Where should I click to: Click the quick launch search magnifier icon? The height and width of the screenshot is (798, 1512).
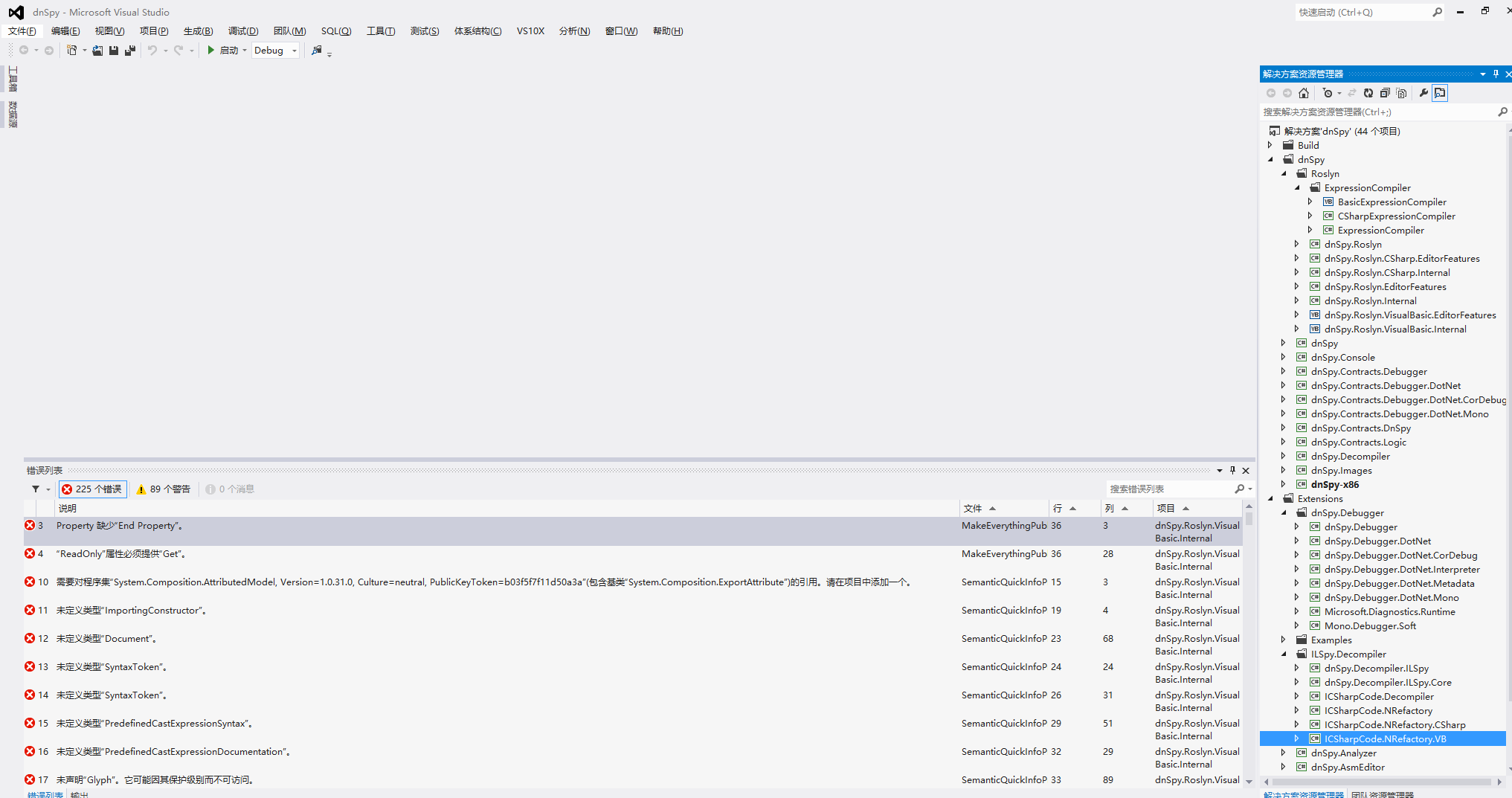point(1438,12)
